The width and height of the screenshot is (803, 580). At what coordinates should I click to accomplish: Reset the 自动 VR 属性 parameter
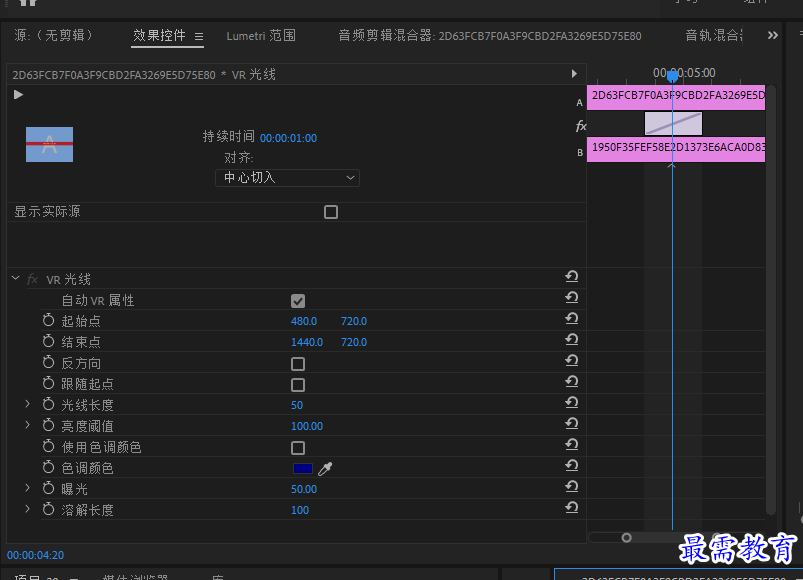pyautogui.click(x=572, y=298)
